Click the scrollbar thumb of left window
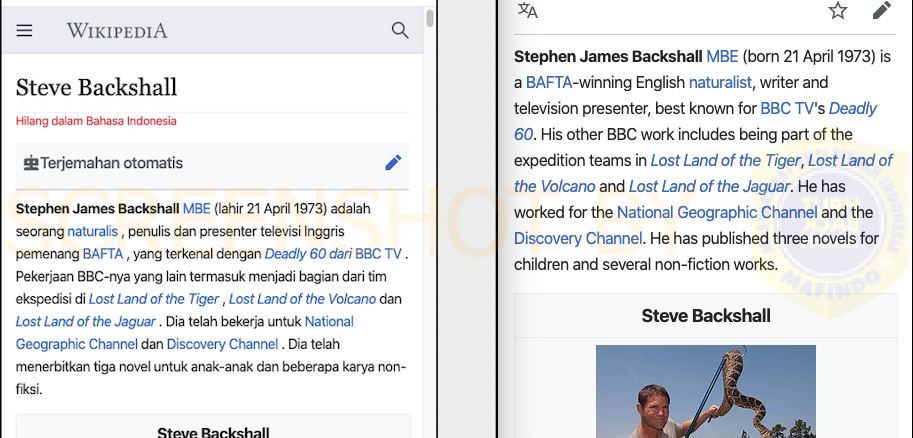The height and width of the screenshot is (438, 913). click(430, 17)
